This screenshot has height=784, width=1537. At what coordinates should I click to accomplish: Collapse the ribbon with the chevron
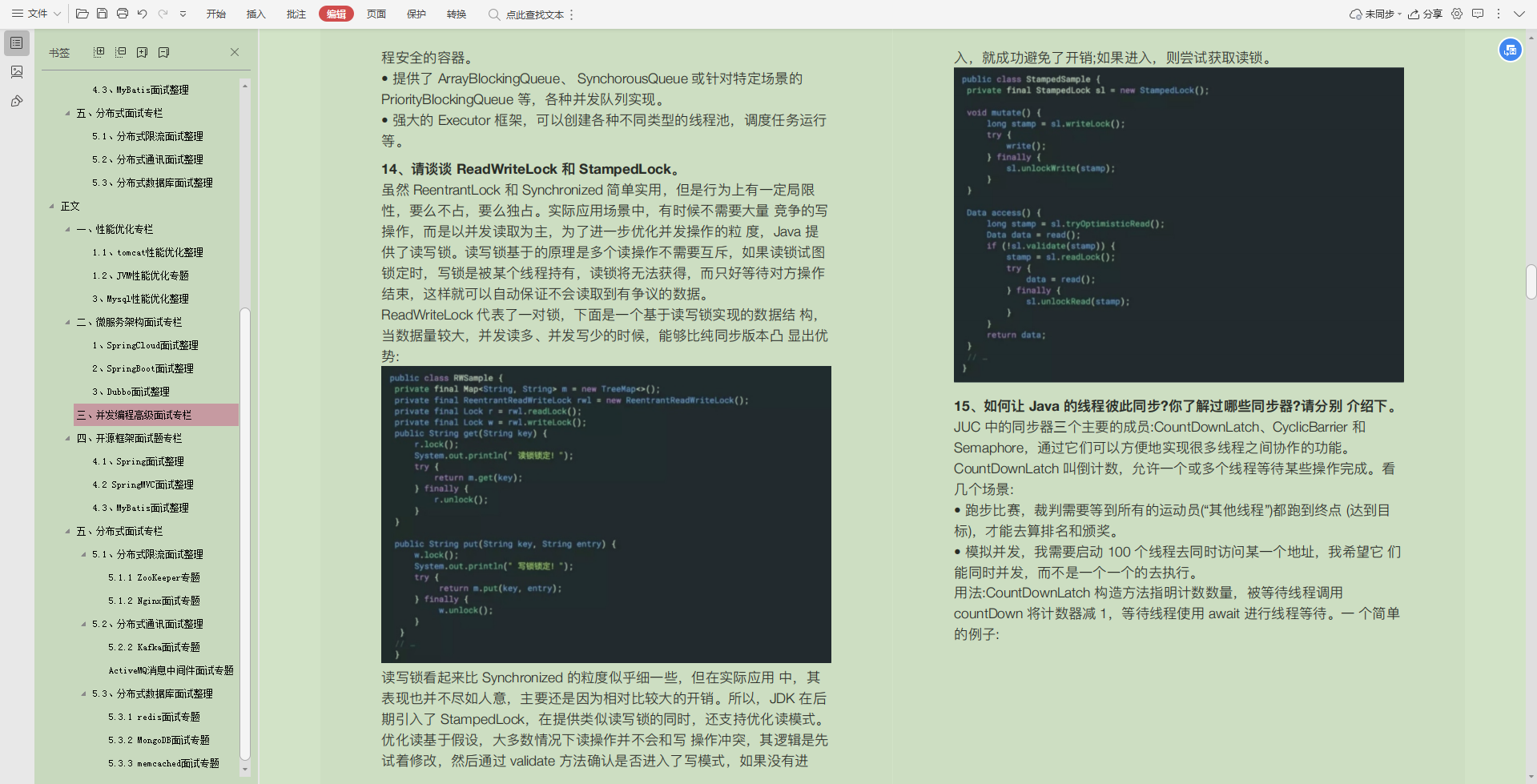[1519, 14]
